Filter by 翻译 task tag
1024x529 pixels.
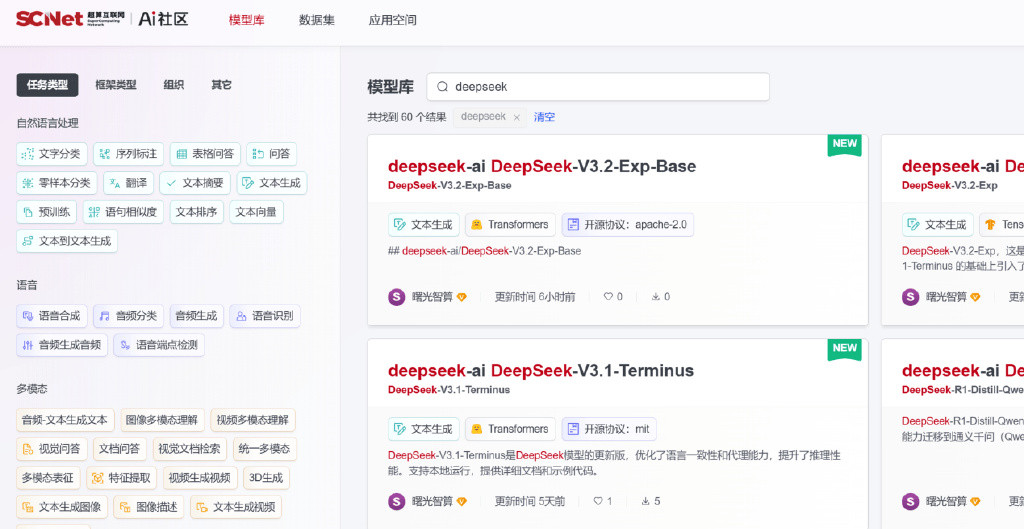coord(128,183)
